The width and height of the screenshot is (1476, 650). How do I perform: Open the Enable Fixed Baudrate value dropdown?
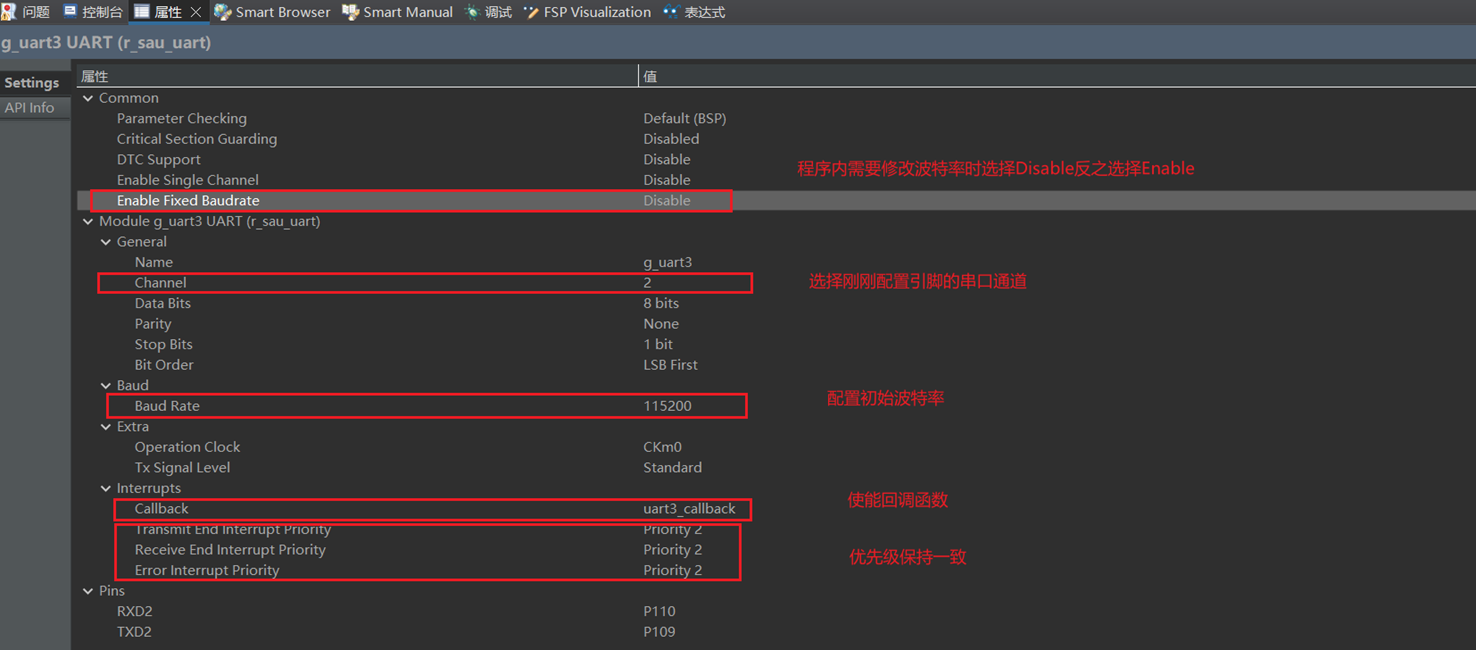tap(667, 200)
